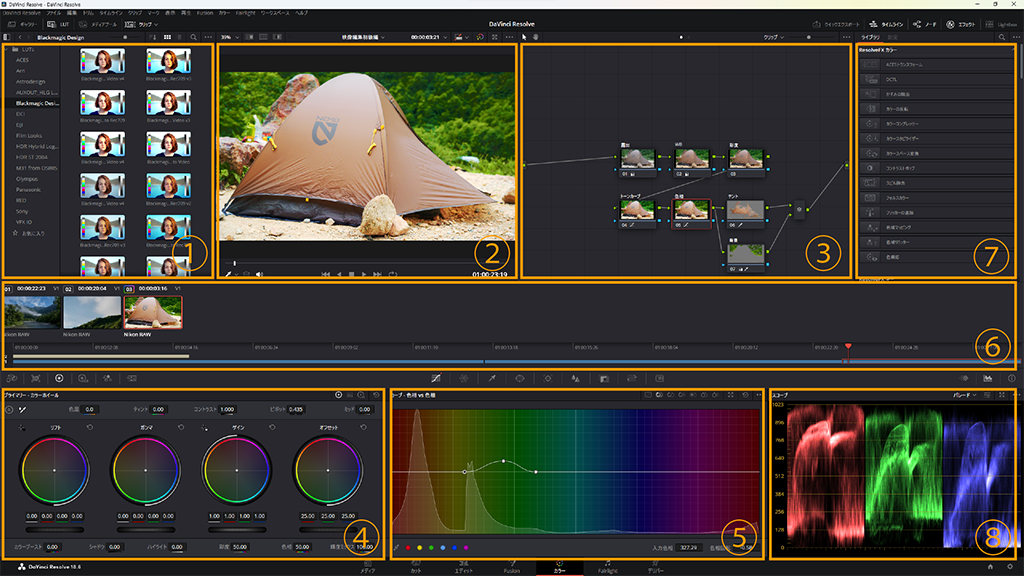Toggle the ノード editor panel
1024x576 pixels.
pos(925,24)
